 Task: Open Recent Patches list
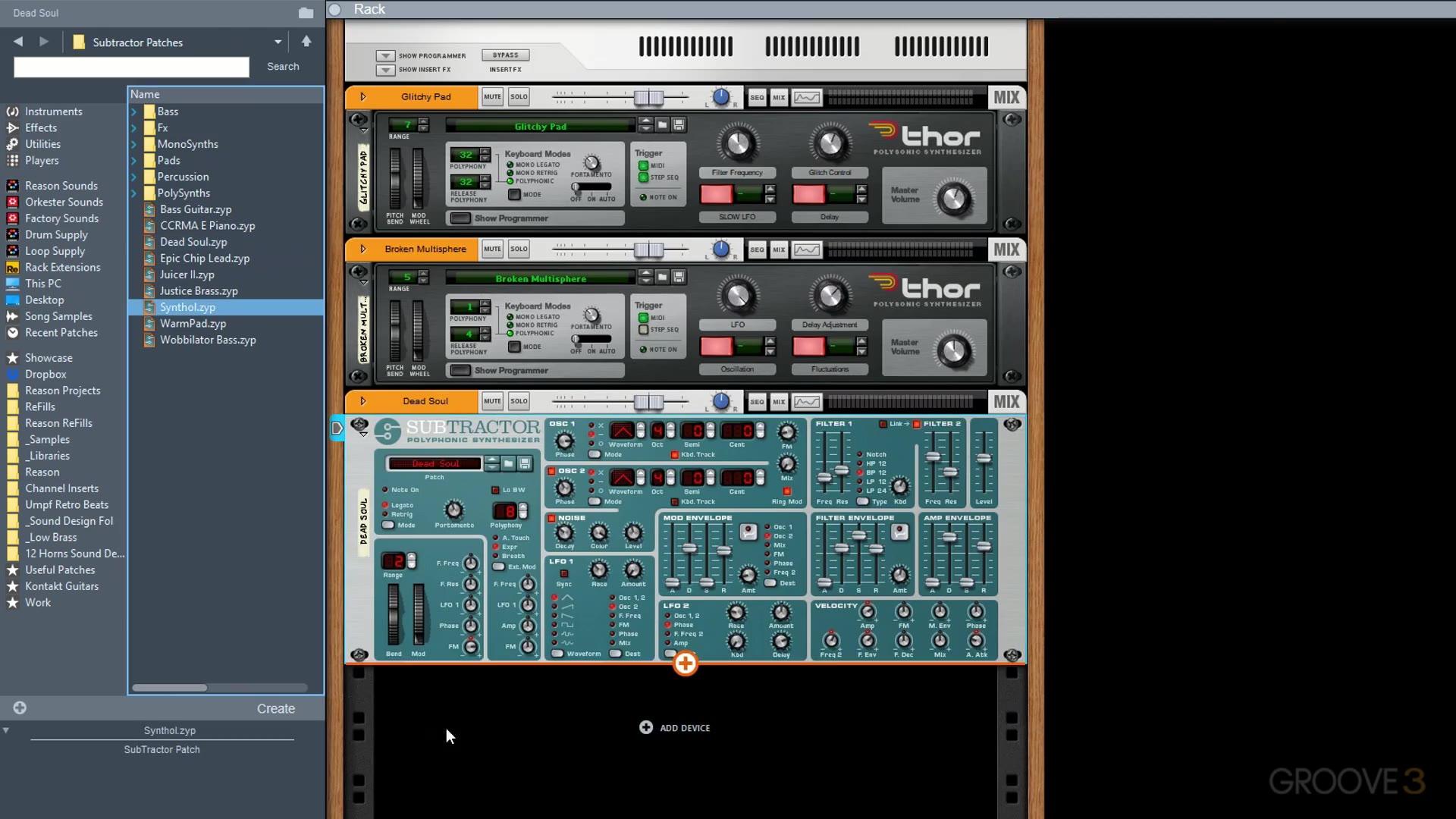(x=61, y=333)
